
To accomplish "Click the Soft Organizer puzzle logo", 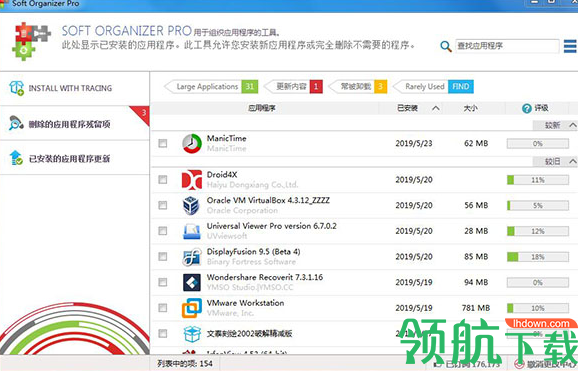I will click(32, 41).
